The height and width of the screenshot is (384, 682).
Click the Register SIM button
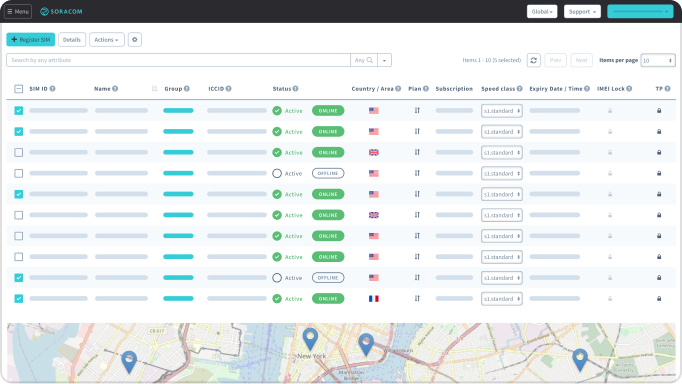click(30, 40)
